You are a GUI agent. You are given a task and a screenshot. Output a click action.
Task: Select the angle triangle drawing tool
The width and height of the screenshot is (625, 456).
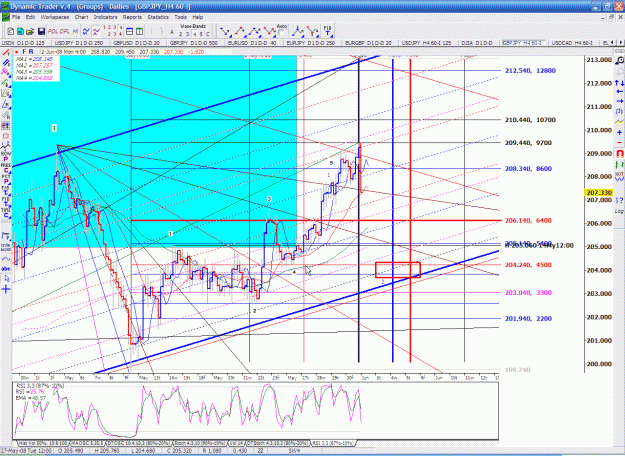point(6,104)
